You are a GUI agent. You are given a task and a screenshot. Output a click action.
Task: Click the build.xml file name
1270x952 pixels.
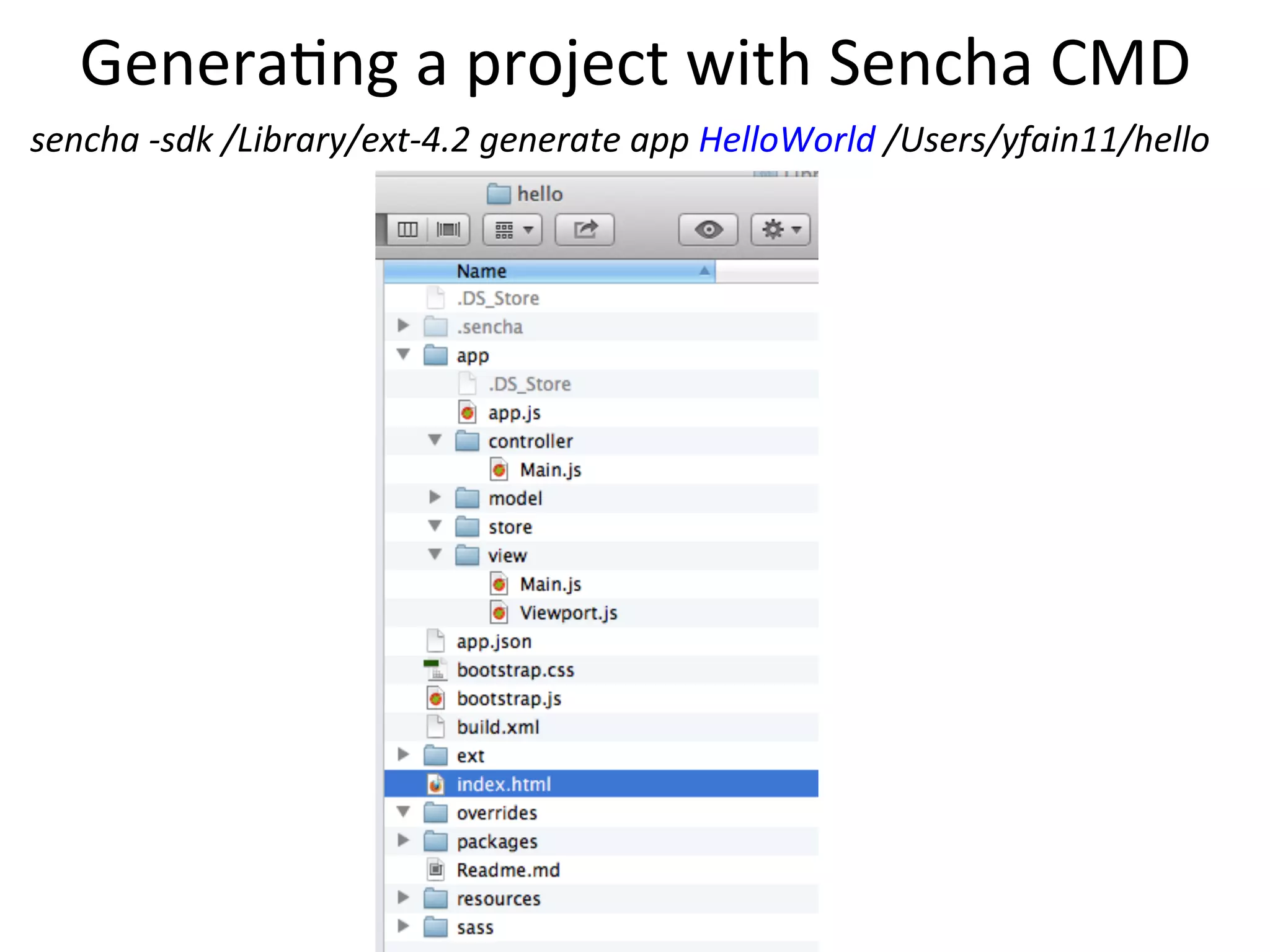498,727
